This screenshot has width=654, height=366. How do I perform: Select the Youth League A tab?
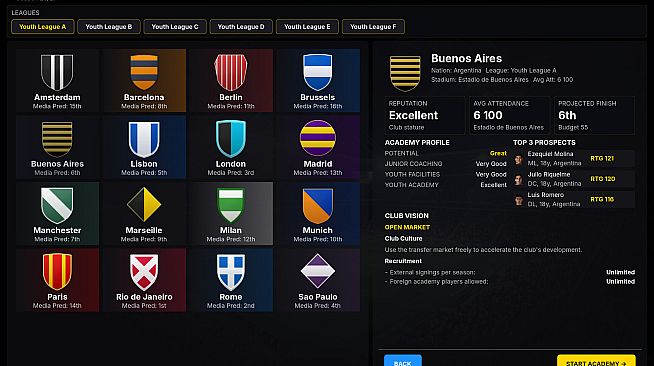pos(43,27)
